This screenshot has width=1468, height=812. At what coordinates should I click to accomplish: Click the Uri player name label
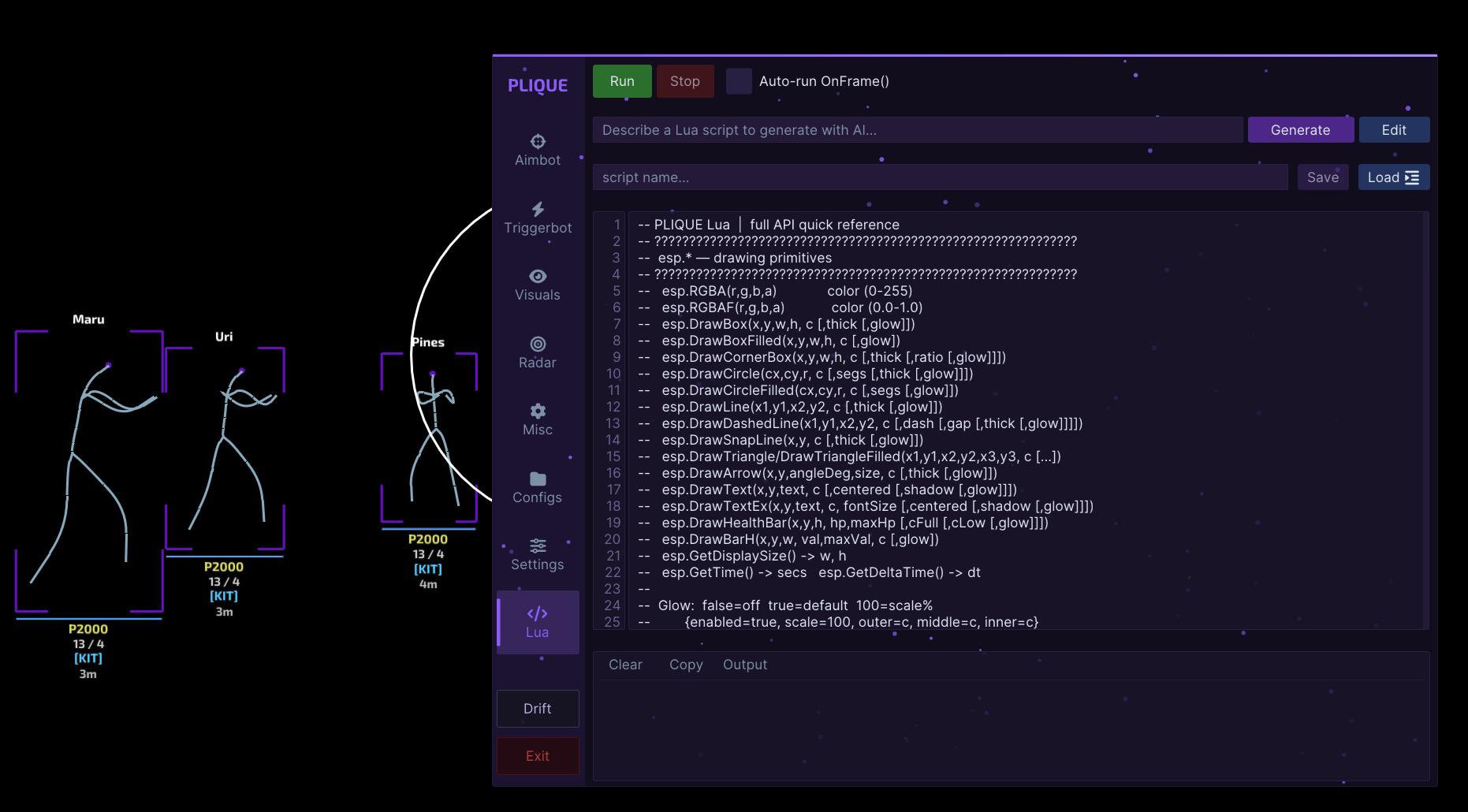[224, 337]
